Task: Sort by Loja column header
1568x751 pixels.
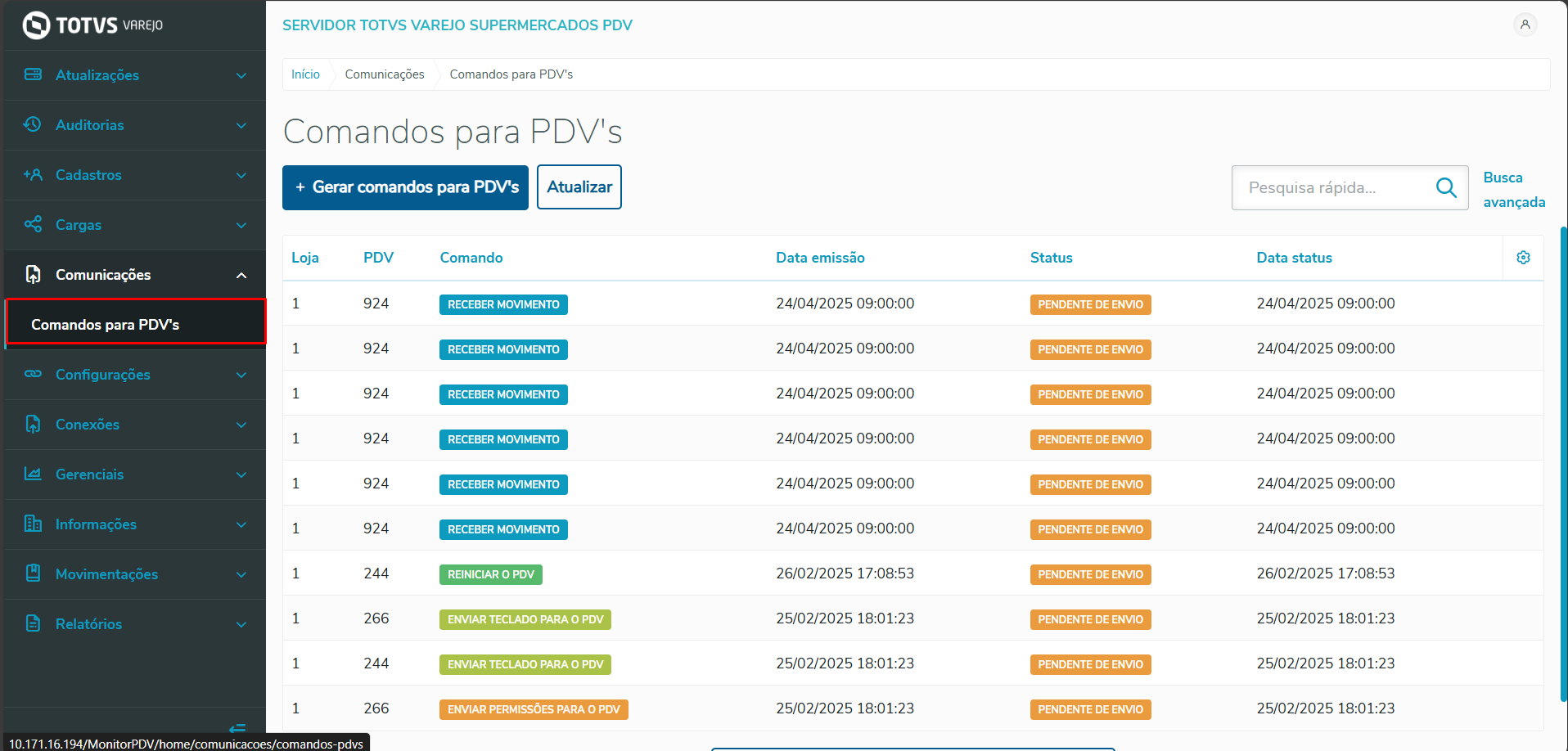Action: pyautogui.click(x=305, y=258)
